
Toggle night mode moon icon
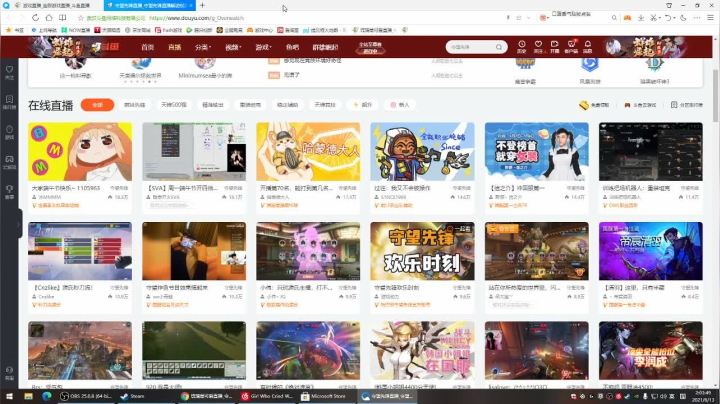[683, 17]
